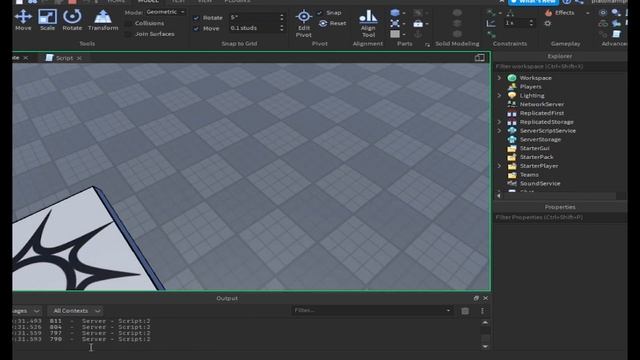640x360 pixels.
Task: Expand the Lighting tree node
Action: coord(499,95)
